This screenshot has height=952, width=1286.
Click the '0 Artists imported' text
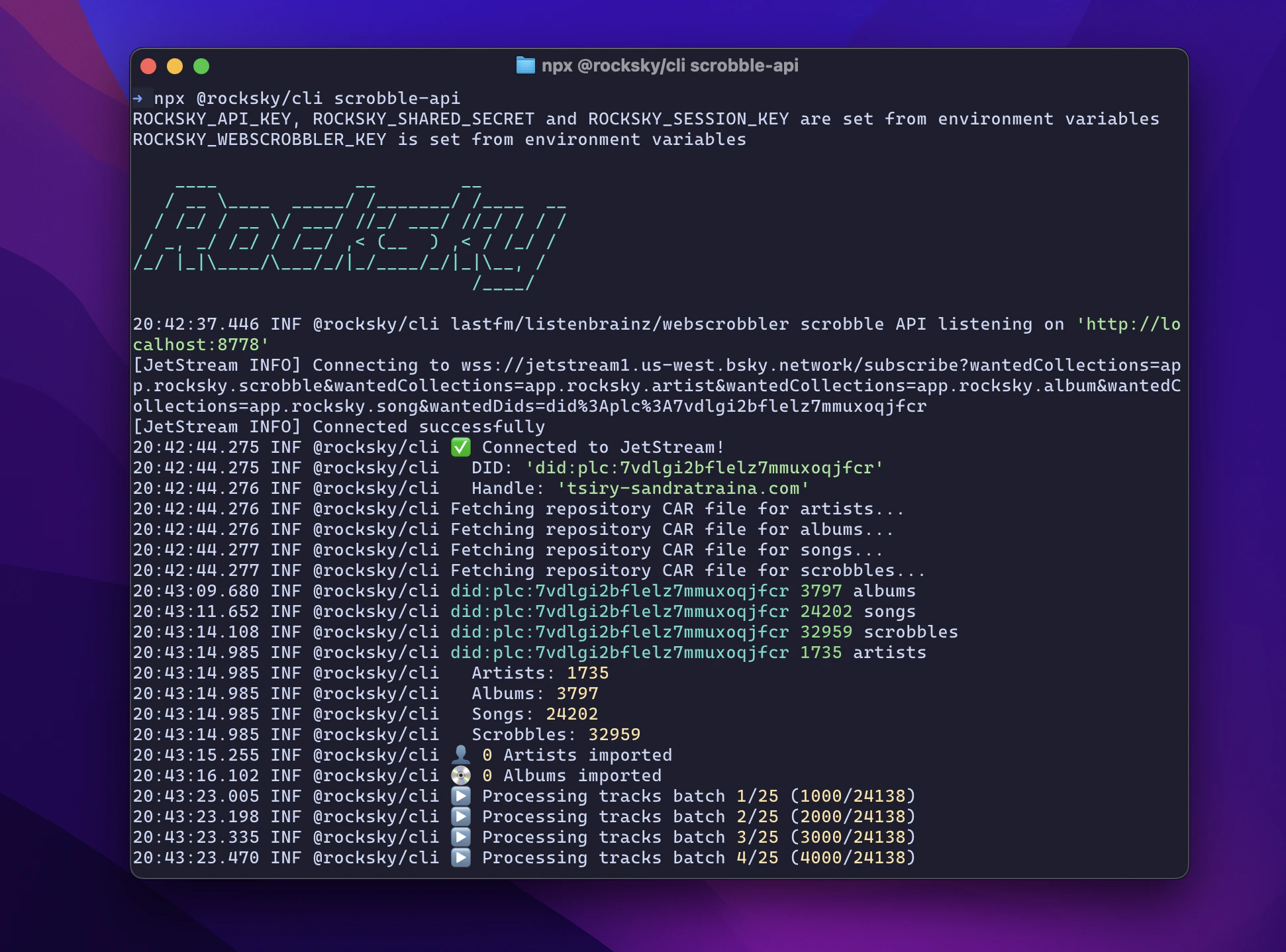(x=577, y=755)
